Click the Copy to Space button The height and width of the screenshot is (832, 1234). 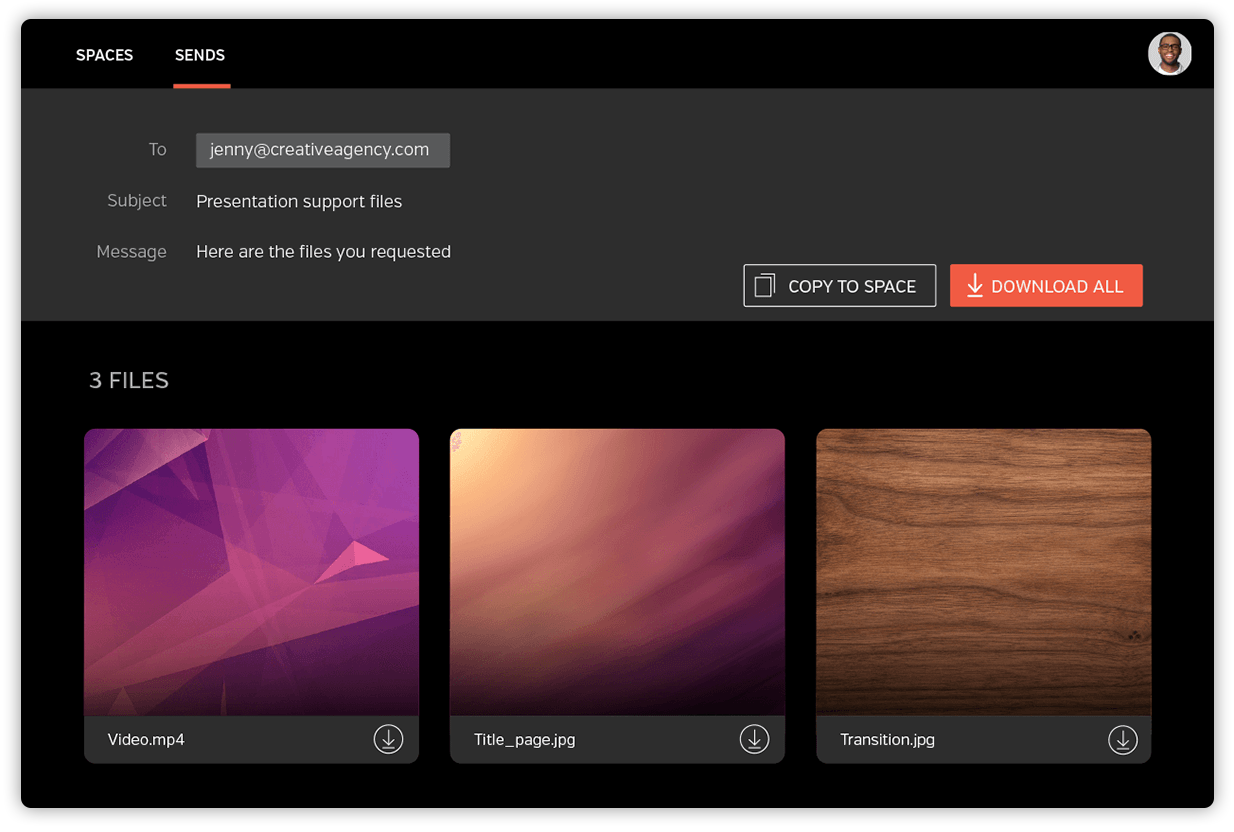coord(839,285)
